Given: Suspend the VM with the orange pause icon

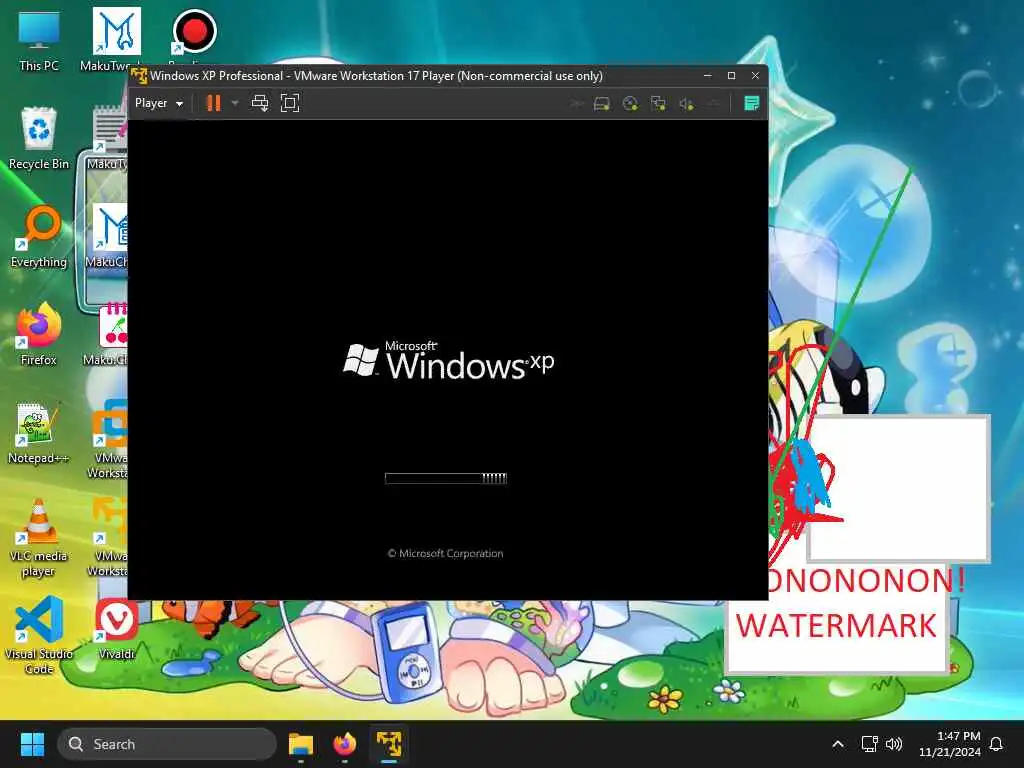Looking at the screenshot, I should [214, 103].
